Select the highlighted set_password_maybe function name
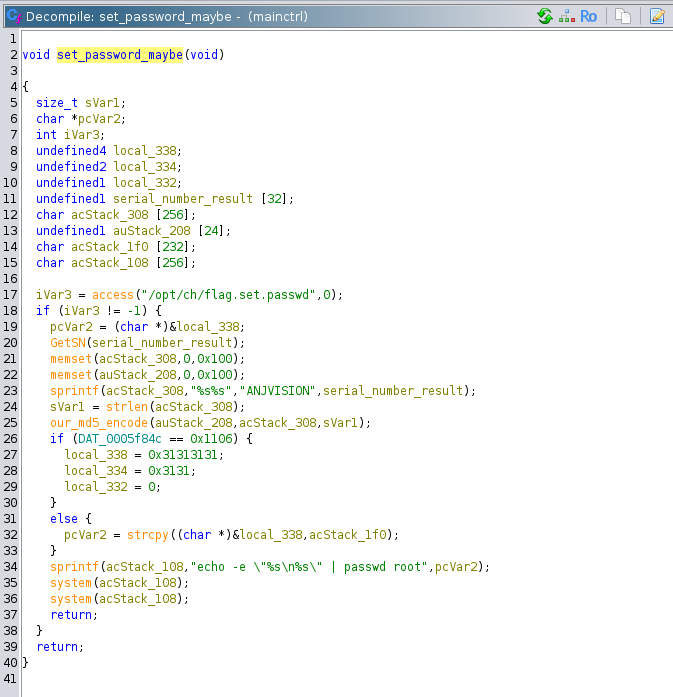 click(x=120, y=55)
